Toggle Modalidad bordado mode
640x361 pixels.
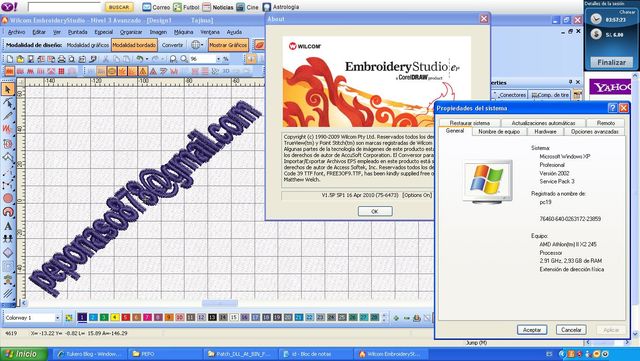[x=134, y=45]
